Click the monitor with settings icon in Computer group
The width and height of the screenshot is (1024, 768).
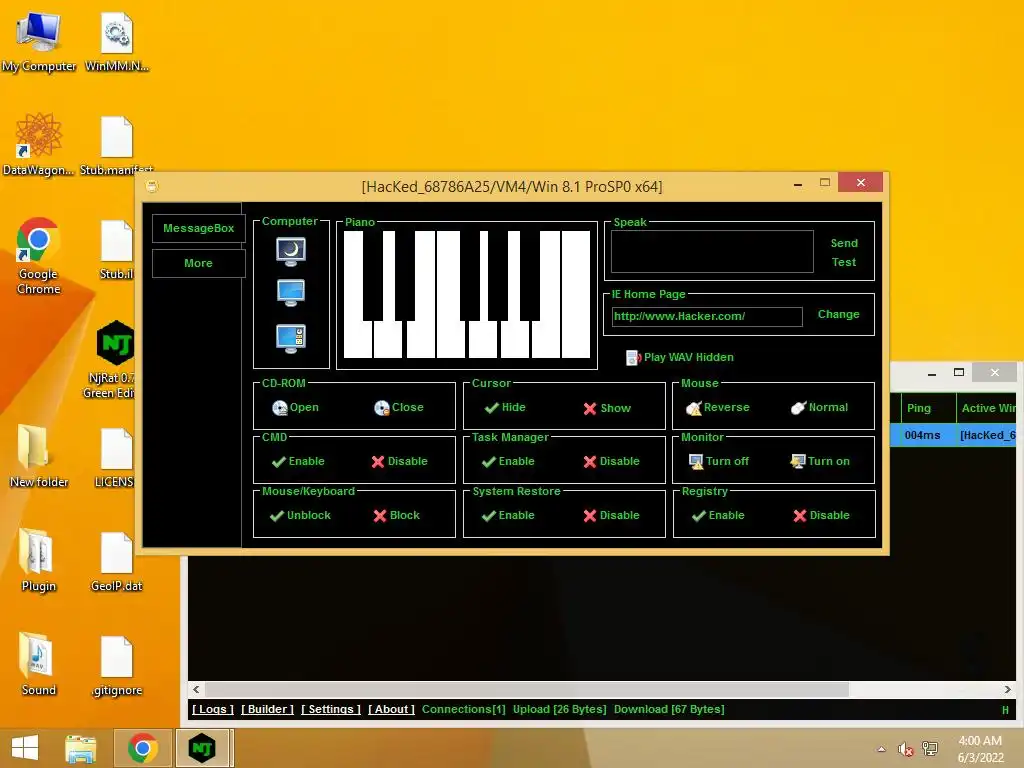(x=291, y=338)
